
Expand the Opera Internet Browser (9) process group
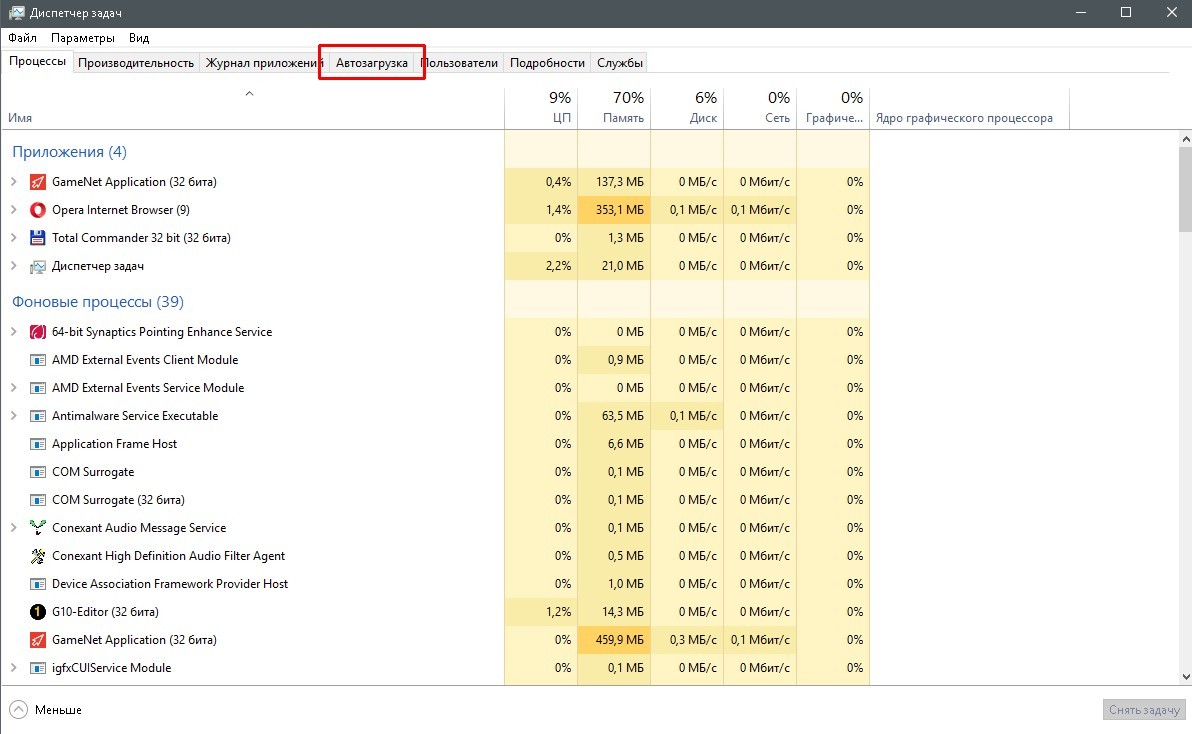14,210
